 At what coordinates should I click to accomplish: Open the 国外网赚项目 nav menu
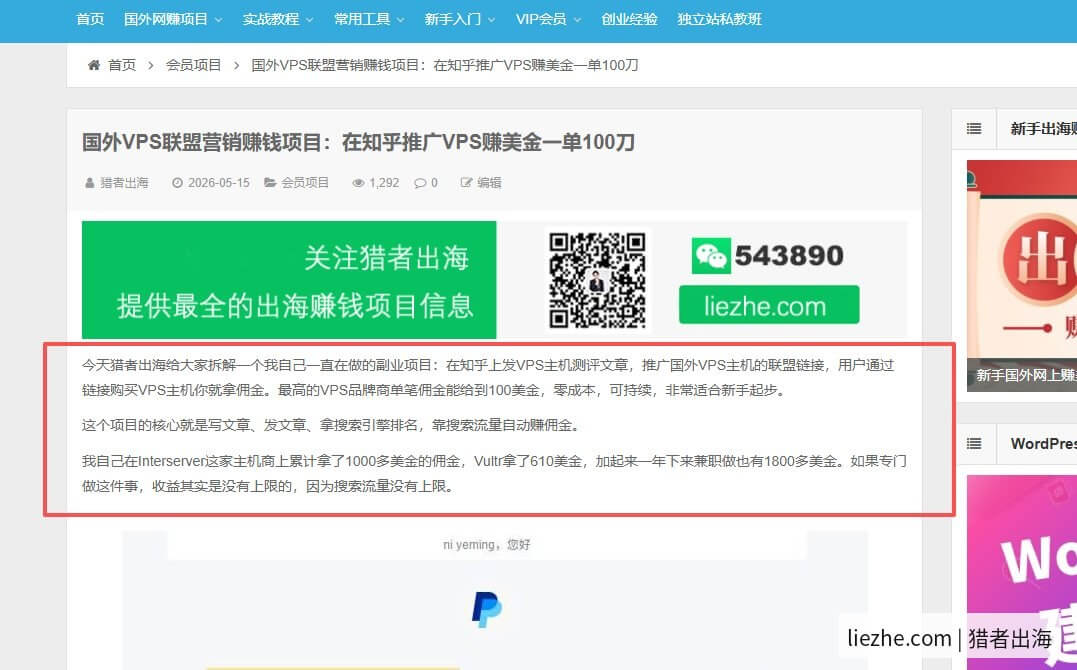166,19
